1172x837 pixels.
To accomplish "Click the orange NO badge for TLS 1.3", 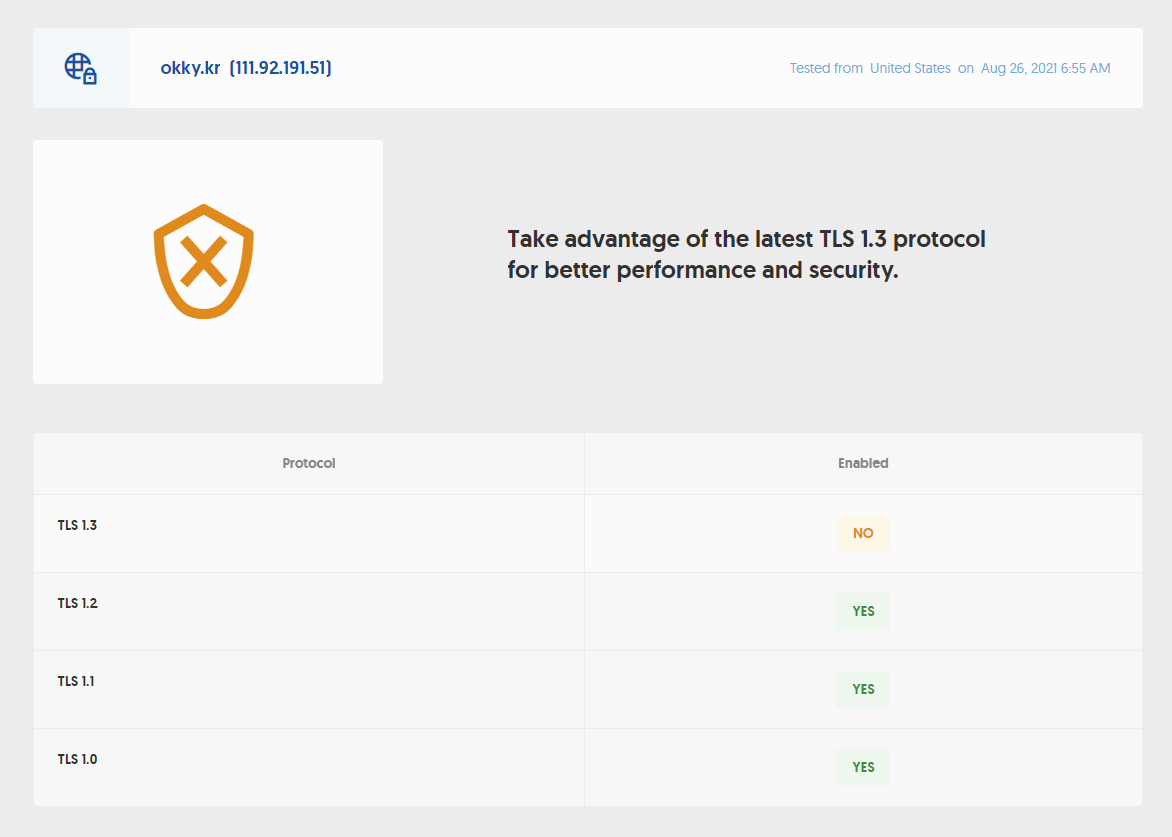I will pos(863,533).
